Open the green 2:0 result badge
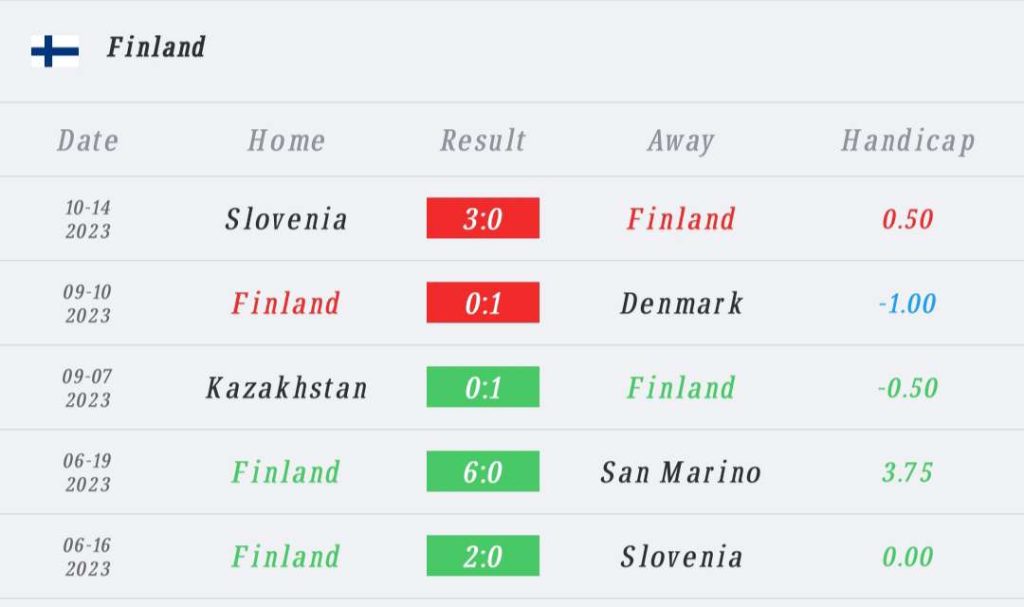Viewport: 1024px width, 607px height. 483,555
